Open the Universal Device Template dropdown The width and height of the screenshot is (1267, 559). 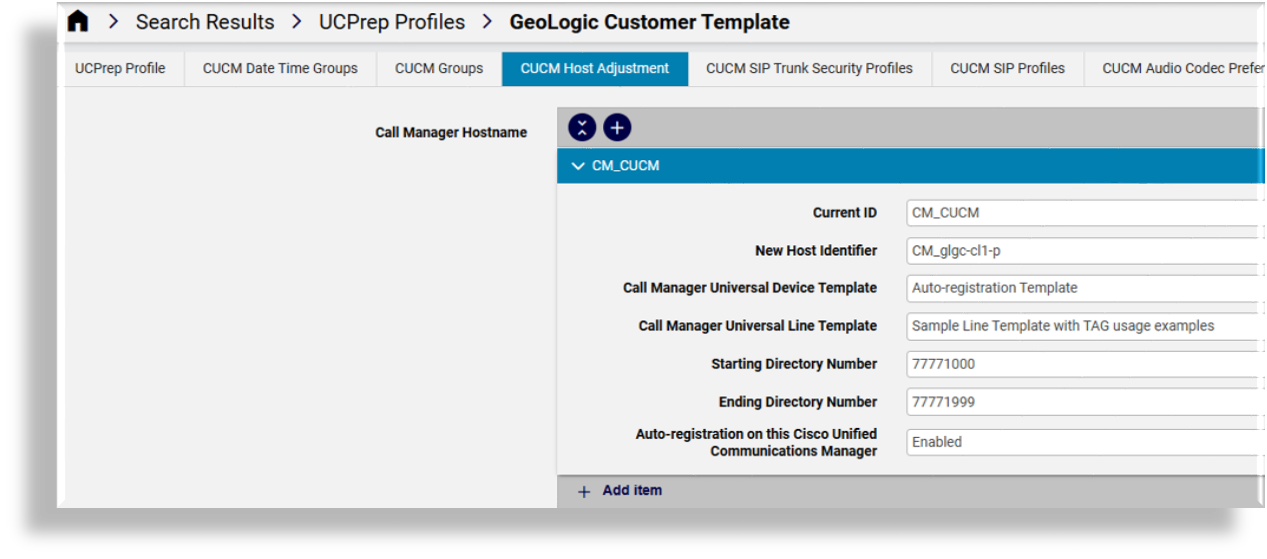coord(1080,288)
